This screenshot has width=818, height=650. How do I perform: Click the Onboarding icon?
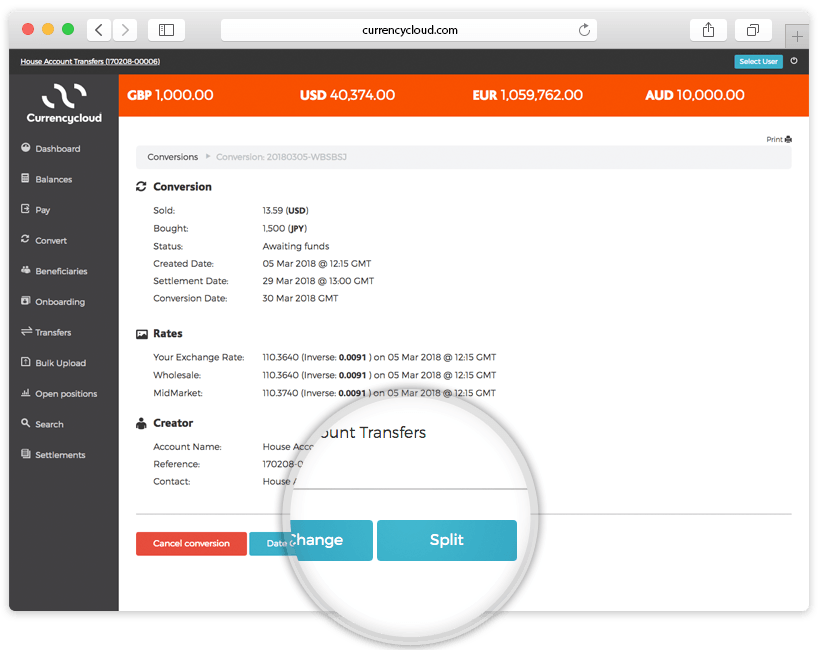coord(25,300)
